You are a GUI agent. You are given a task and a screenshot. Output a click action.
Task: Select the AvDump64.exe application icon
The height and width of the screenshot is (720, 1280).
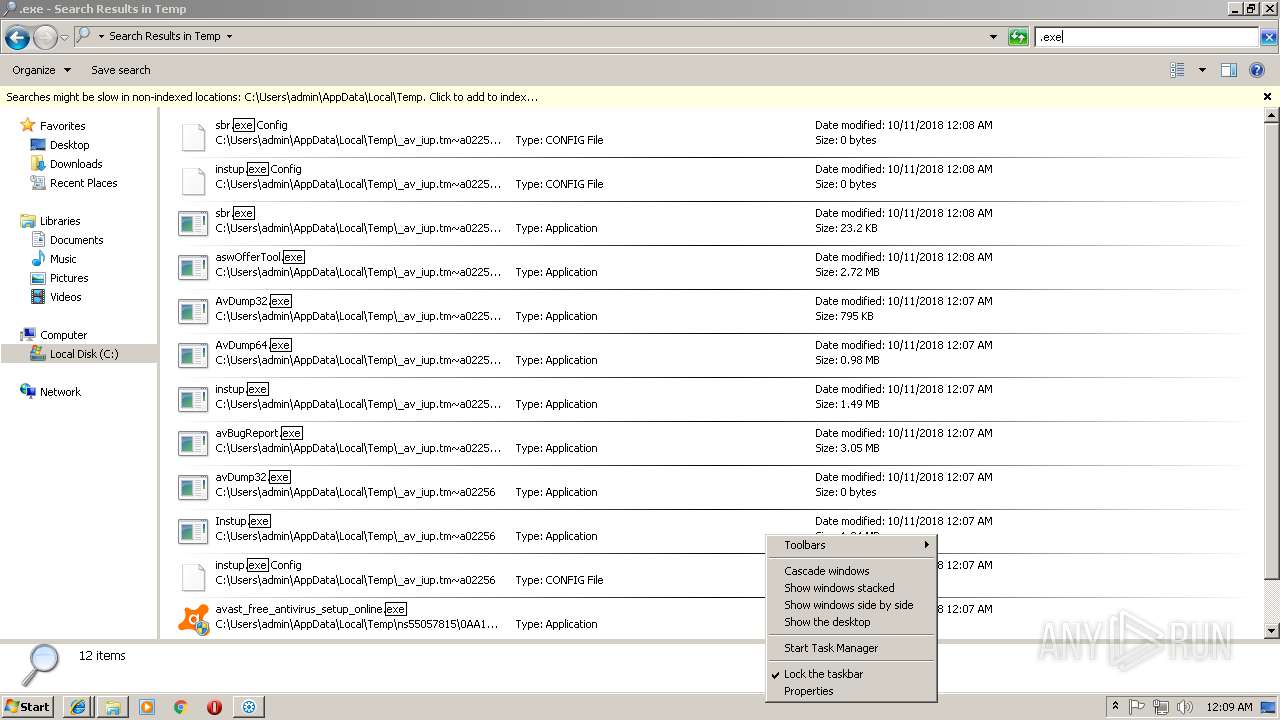point(193,356)
